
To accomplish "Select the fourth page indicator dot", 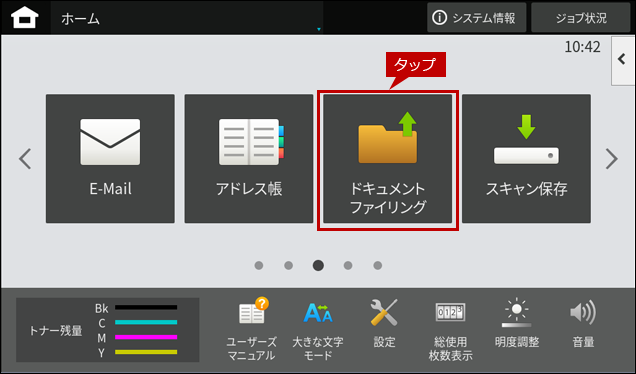I will click(348, 265).
